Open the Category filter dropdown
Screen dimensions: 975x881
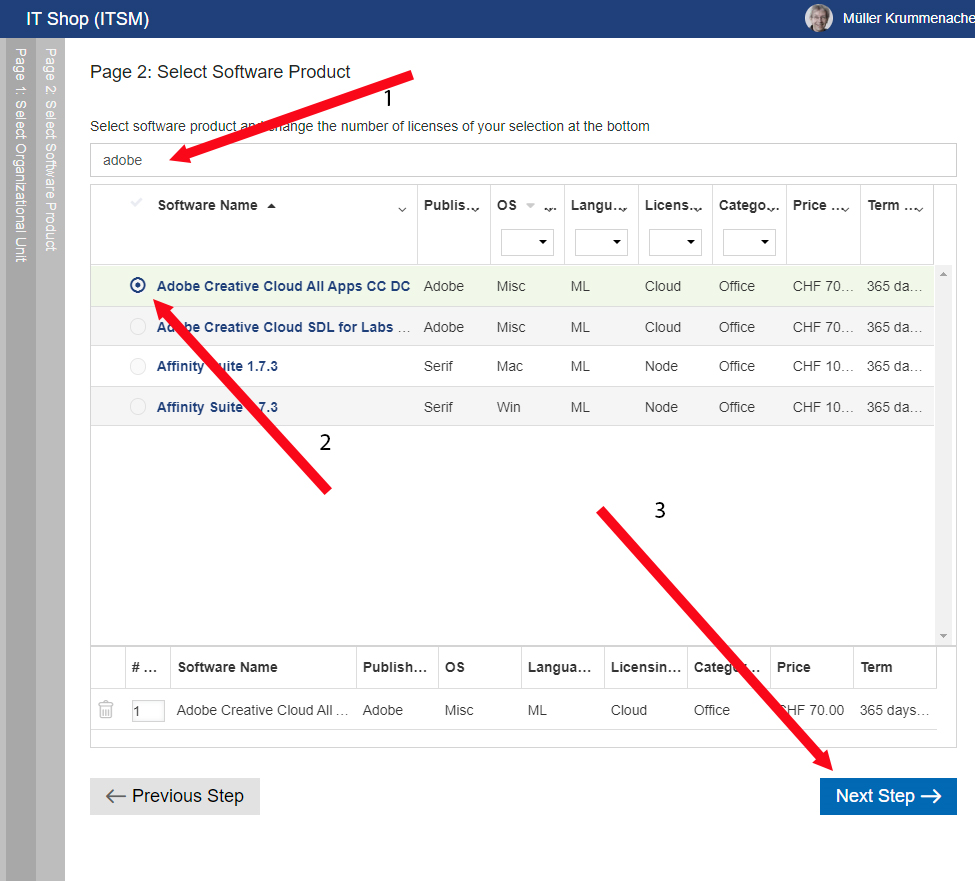[x=749, y=242]
